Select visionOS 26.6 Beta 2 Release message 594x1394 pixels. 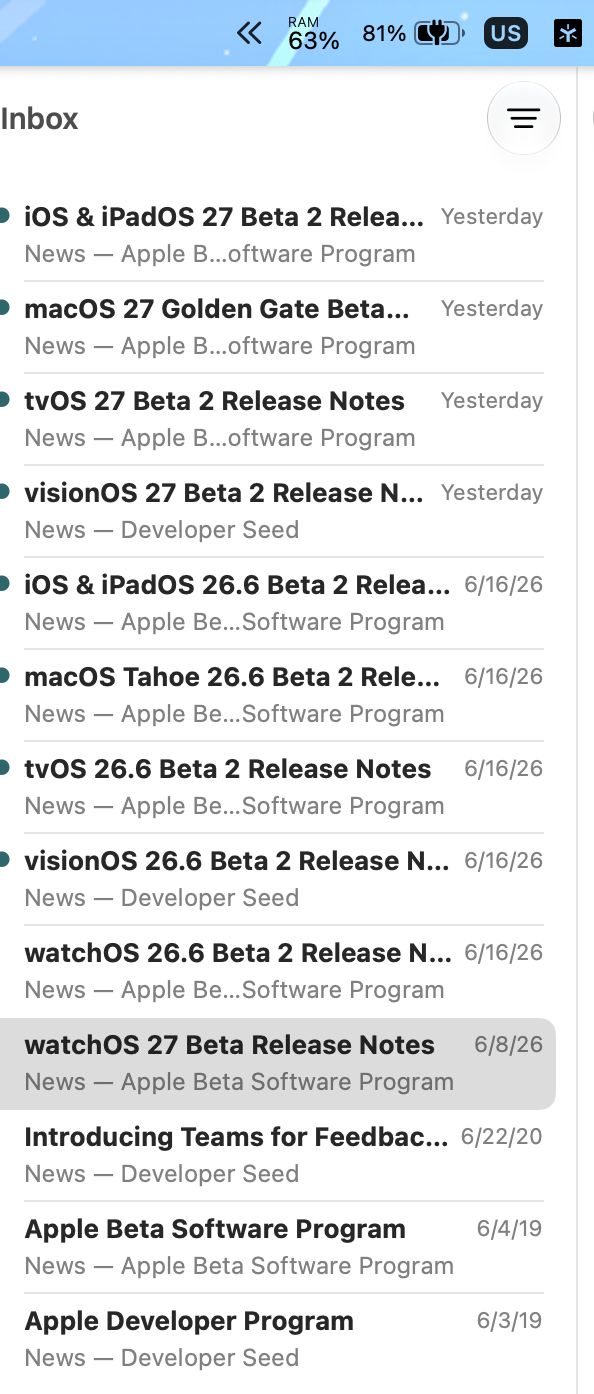(272, 879)
